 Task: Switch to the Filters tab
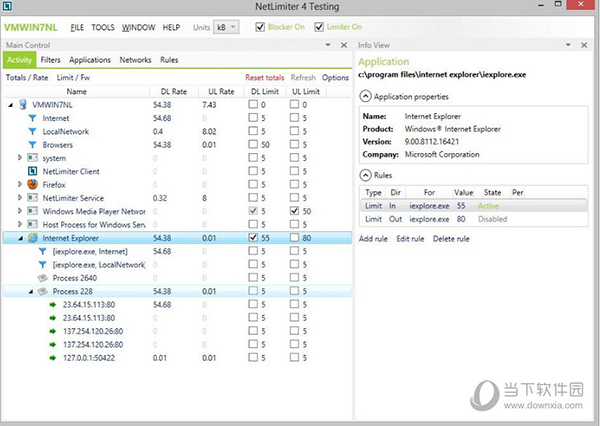point(51,60)
